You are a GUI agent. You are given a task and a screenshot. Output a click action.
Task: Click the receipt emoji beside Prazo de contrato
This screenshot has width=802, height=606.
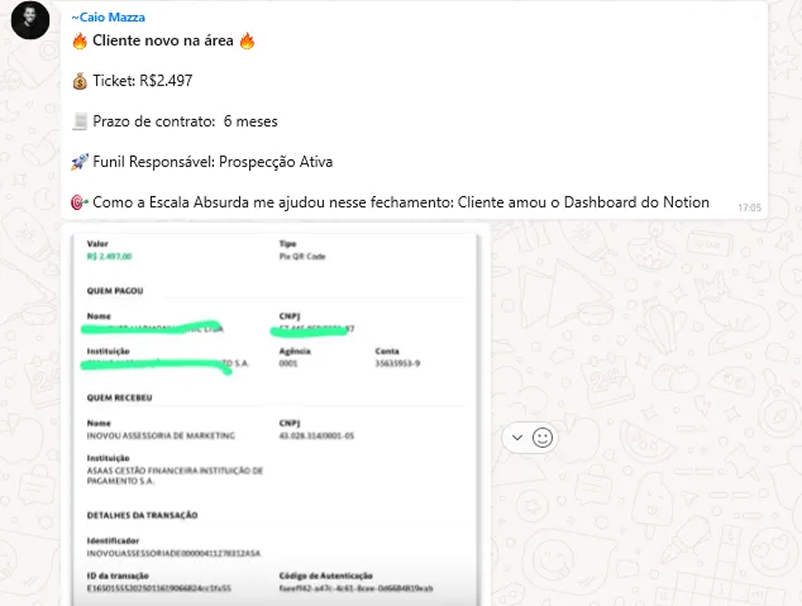[80, 122]
